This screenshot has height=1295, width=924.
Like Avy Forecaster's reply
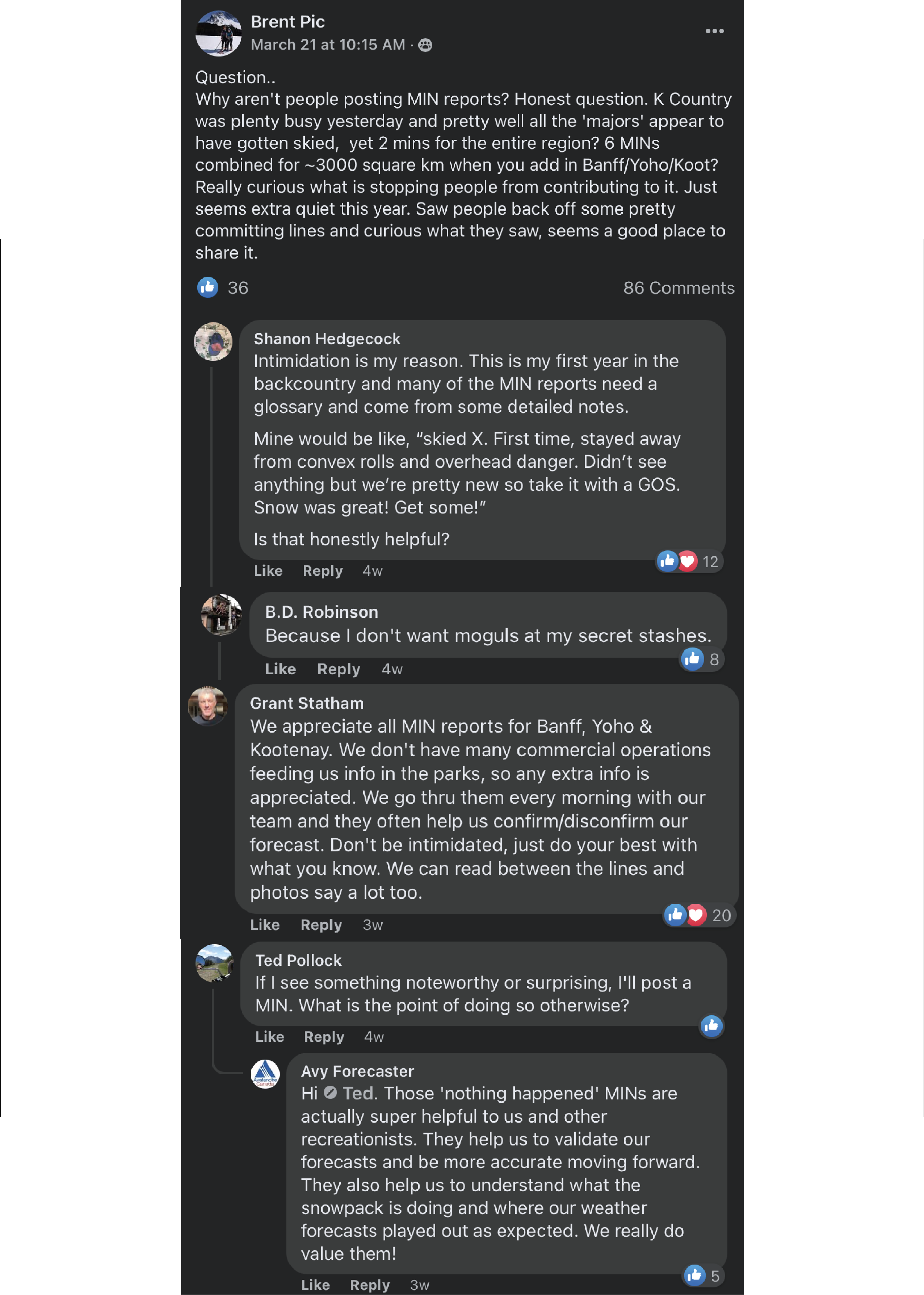315,1285
